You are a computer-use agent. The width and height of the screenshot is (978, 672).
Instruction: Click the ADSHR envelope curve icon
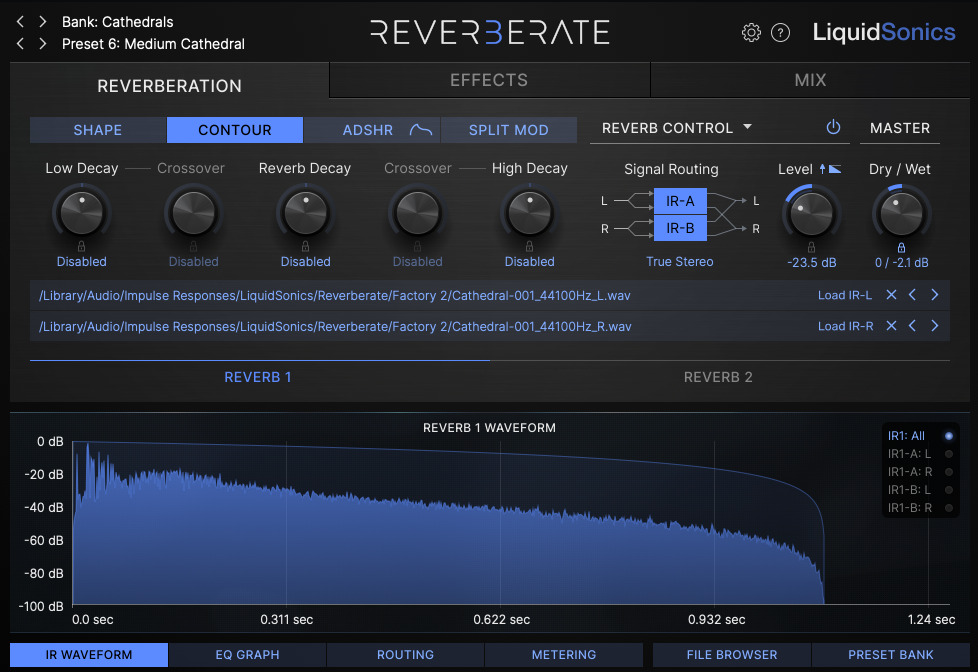[x=421, y=130]
